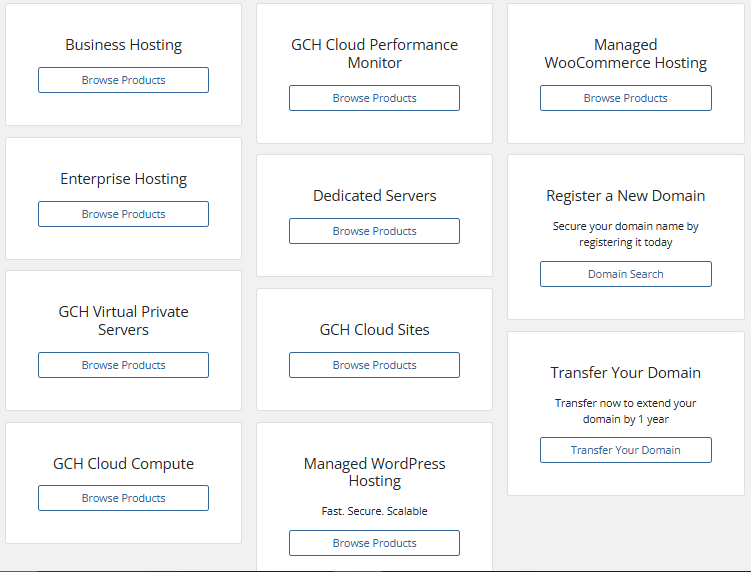This screenshot has height=572, width=751.
Task: Open Browse Products for GCH Virtual Private Servers
Action: 123,365
